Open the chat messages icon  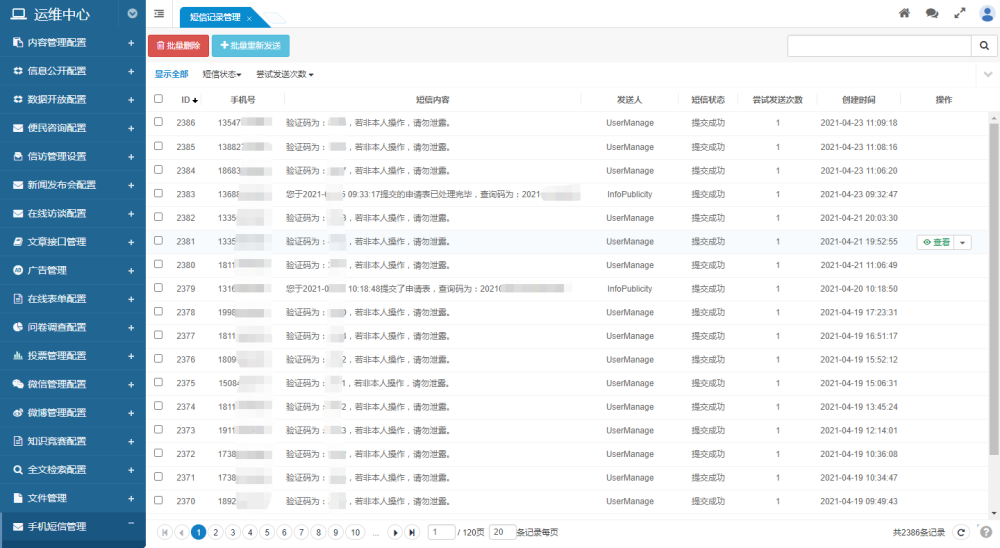point(932,14)
